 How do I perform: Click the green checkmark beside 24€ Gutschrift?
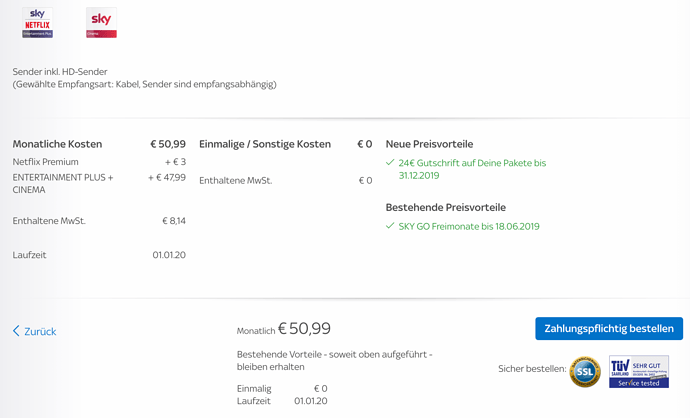390,162
